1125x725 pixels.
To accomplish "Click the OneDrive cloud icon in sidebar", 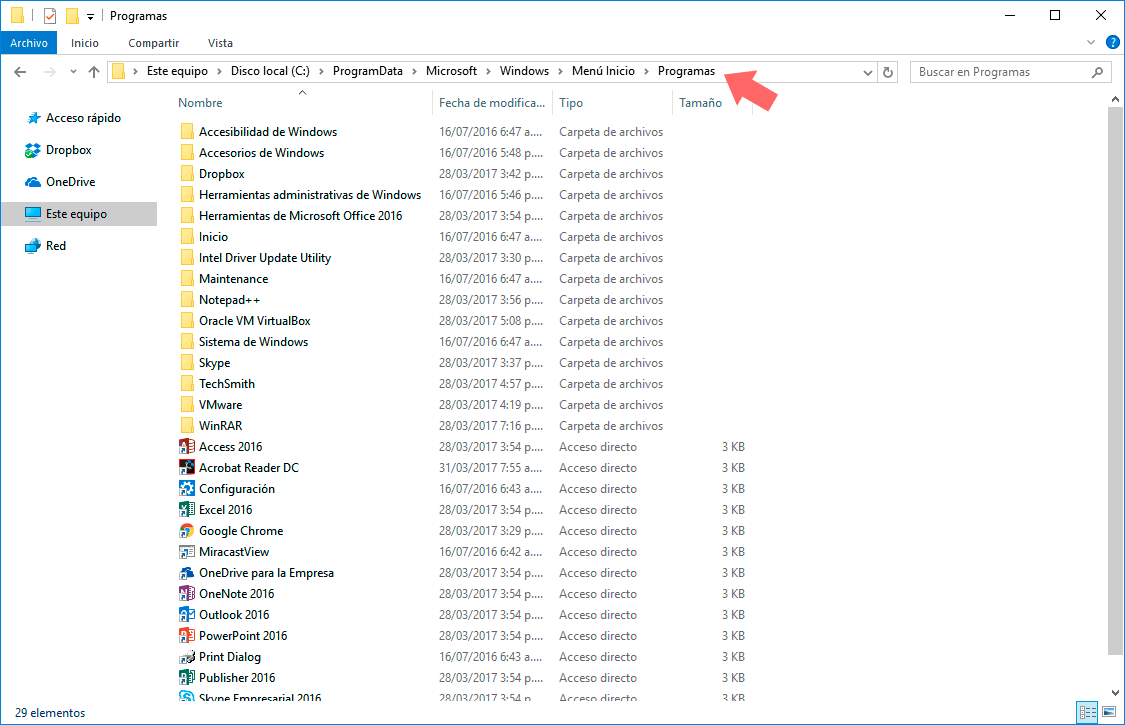I will tap(32, 182).
